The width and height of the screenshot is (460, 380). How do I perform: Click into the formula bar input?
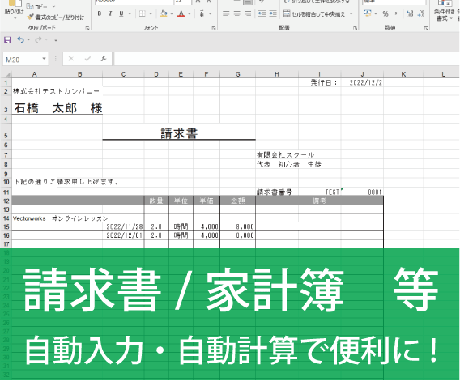[x=287, y=59]
